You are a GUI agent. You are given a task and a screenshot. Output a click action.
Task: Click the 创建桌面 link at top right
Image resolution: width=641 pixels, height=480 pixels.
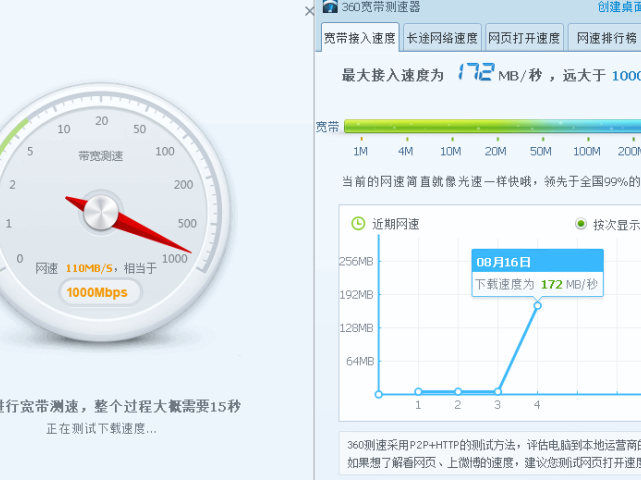tap(618, 7)
